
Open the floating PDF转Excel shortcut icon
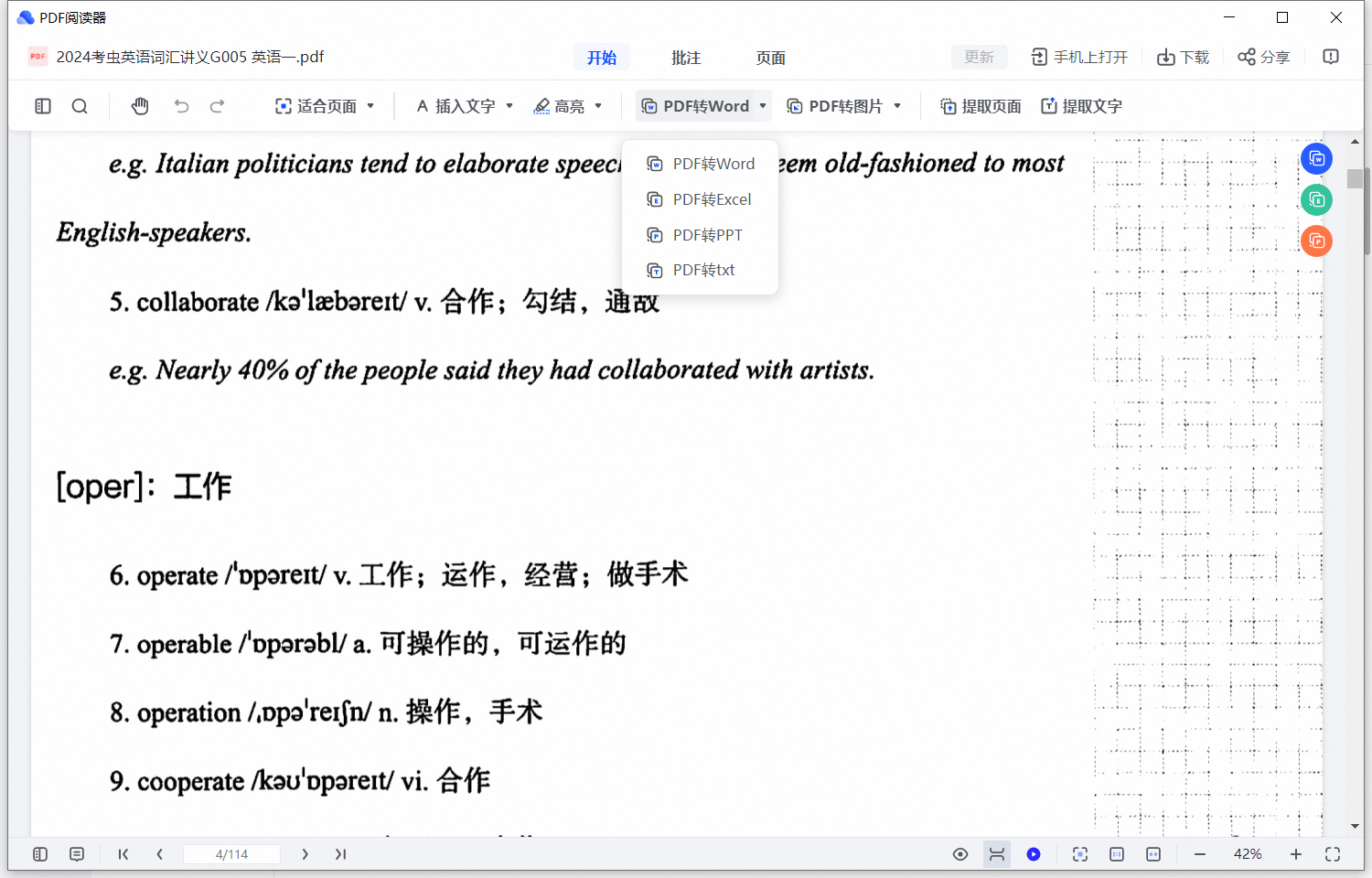[x=1316, y=199]
